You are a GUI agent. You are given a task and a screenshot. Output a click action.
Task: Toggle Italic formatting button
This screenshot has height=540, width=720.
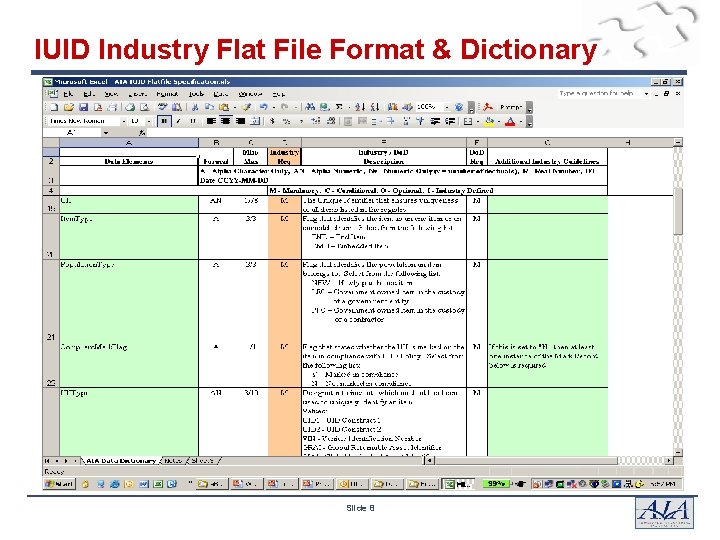(x=178, y=121)
